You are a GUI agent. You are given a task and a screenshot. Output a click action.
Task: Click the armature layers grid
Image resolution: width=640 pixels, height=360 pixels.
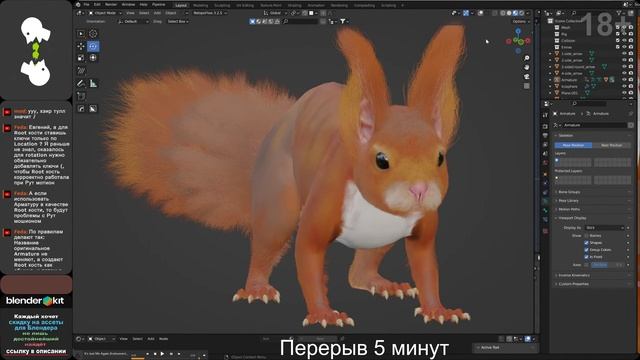(593, 162)
